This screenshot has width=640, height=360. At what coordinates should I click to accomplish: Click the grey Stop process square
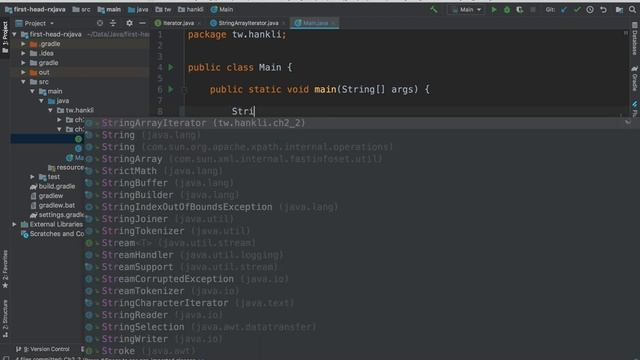click(x=533, y=9)
